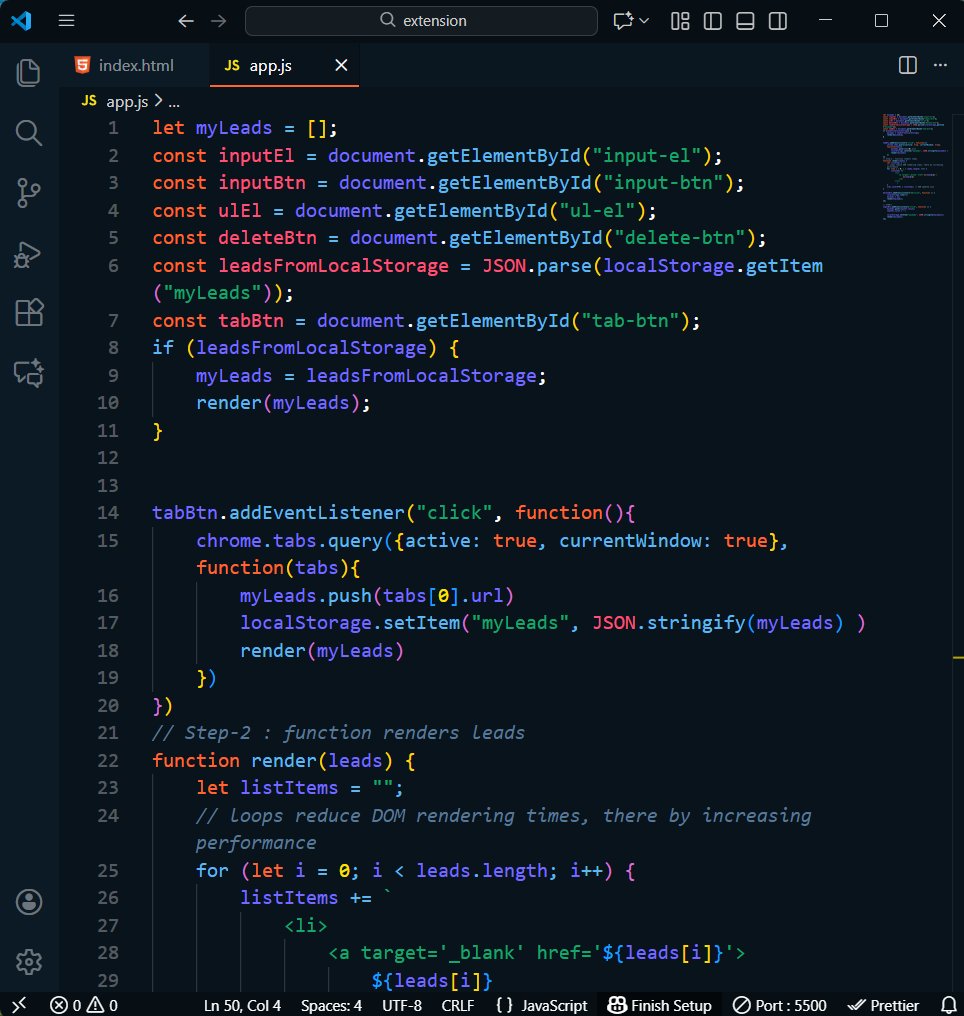Open the editor More Actions ellipsis
The width and height of the screenshot is (964, 1016).
940,65
